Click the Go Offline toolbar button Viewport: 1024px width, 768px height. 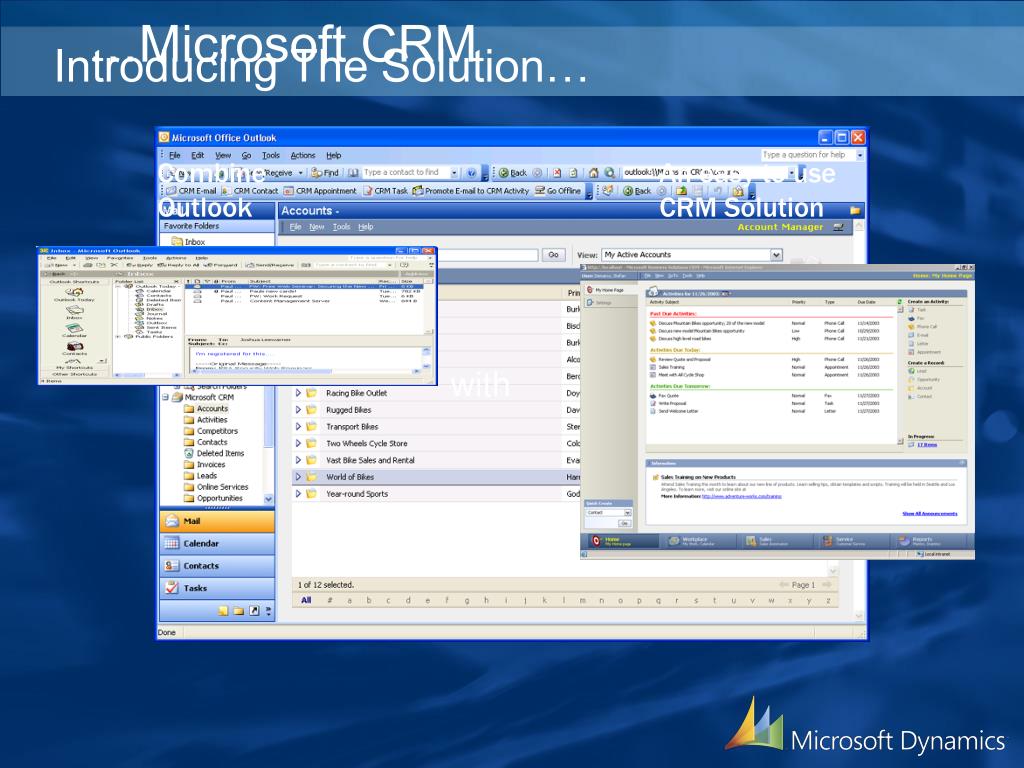click(x=558, y=191)
